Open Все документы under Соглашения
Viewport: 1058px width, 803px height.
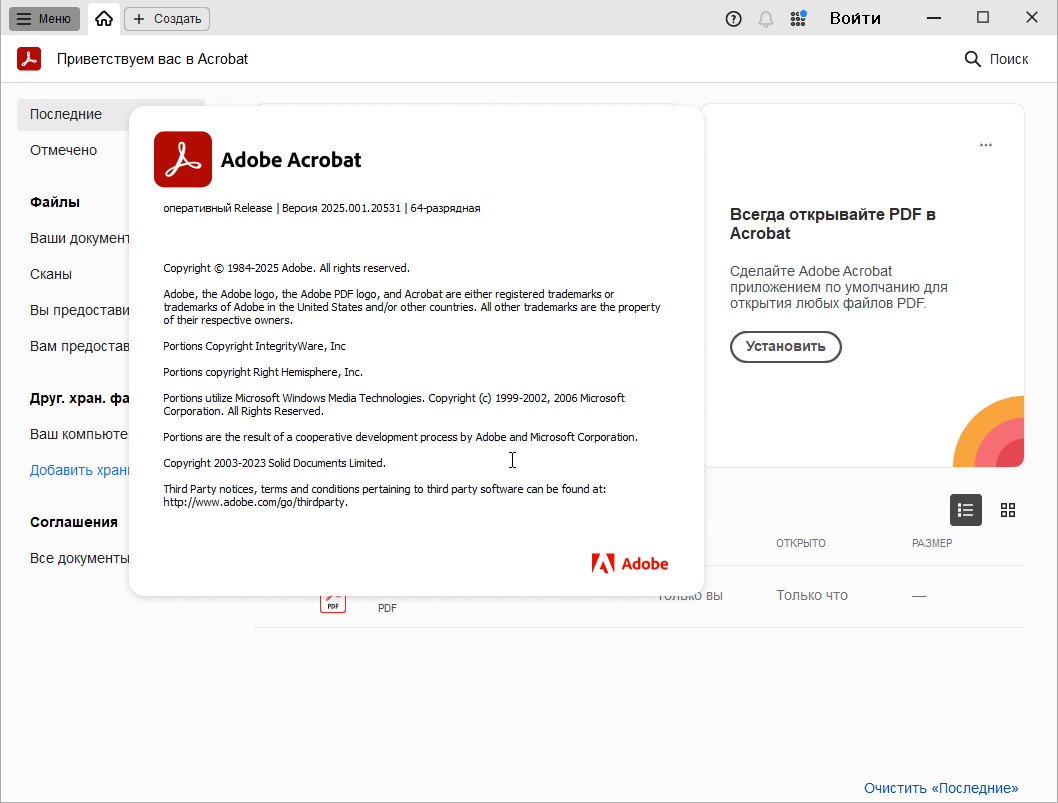80,559
